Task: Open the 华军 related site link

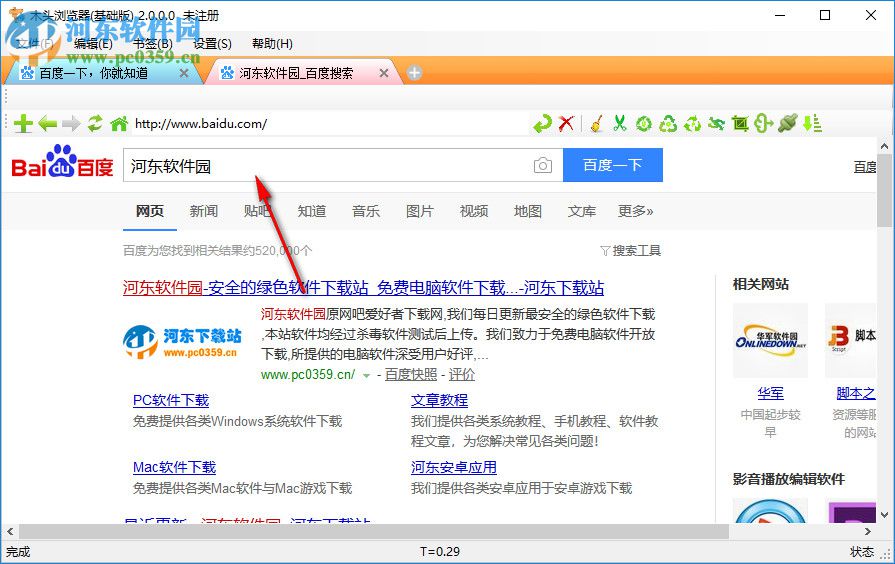Action: 771,393
